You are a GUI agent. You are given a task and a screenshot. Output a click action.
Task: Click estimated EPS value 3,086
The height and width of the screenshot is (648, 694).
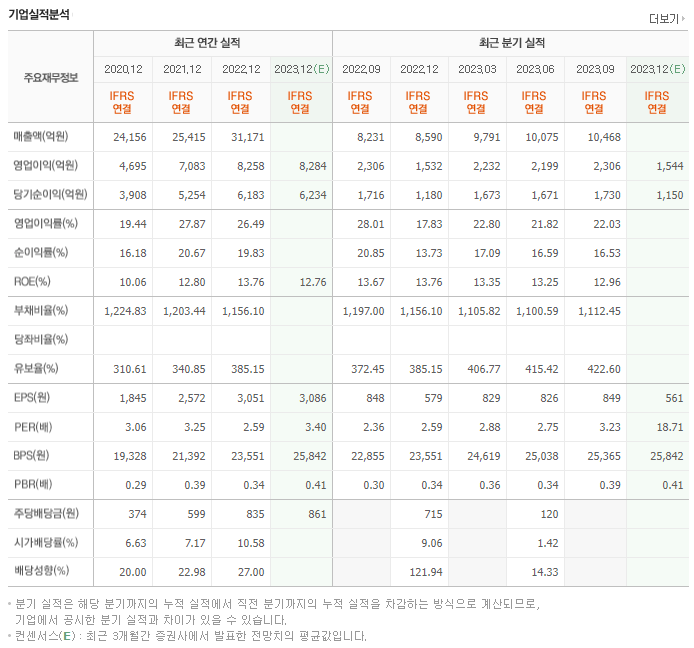click(312, 398)
